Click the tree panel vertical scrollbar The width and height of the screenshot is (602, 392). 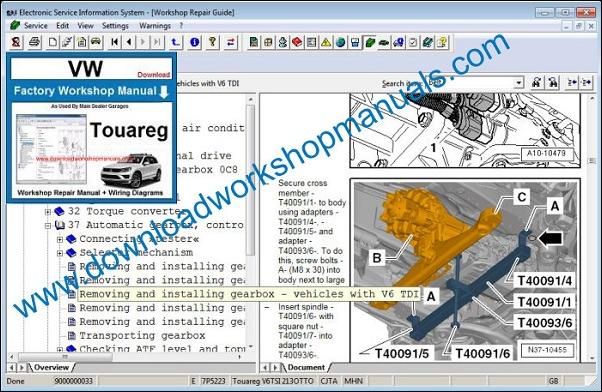pos(250,180)
